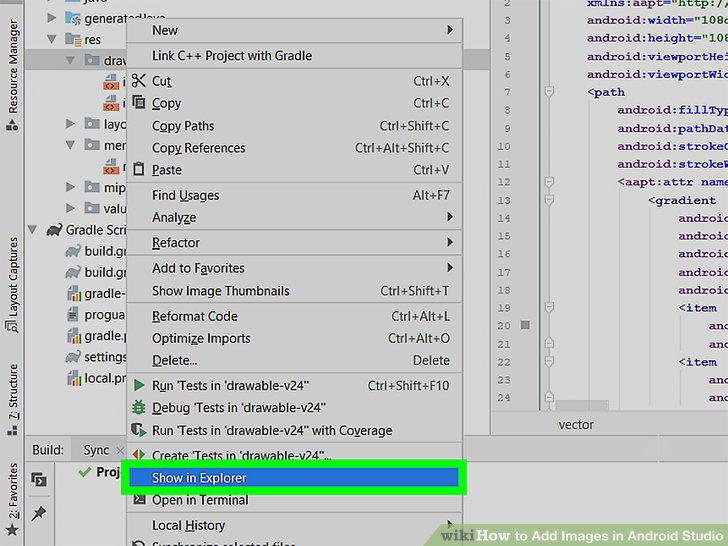This screenshot has width=728, height=546.
Task: Expand the mipmap folder
Action: 70,187
